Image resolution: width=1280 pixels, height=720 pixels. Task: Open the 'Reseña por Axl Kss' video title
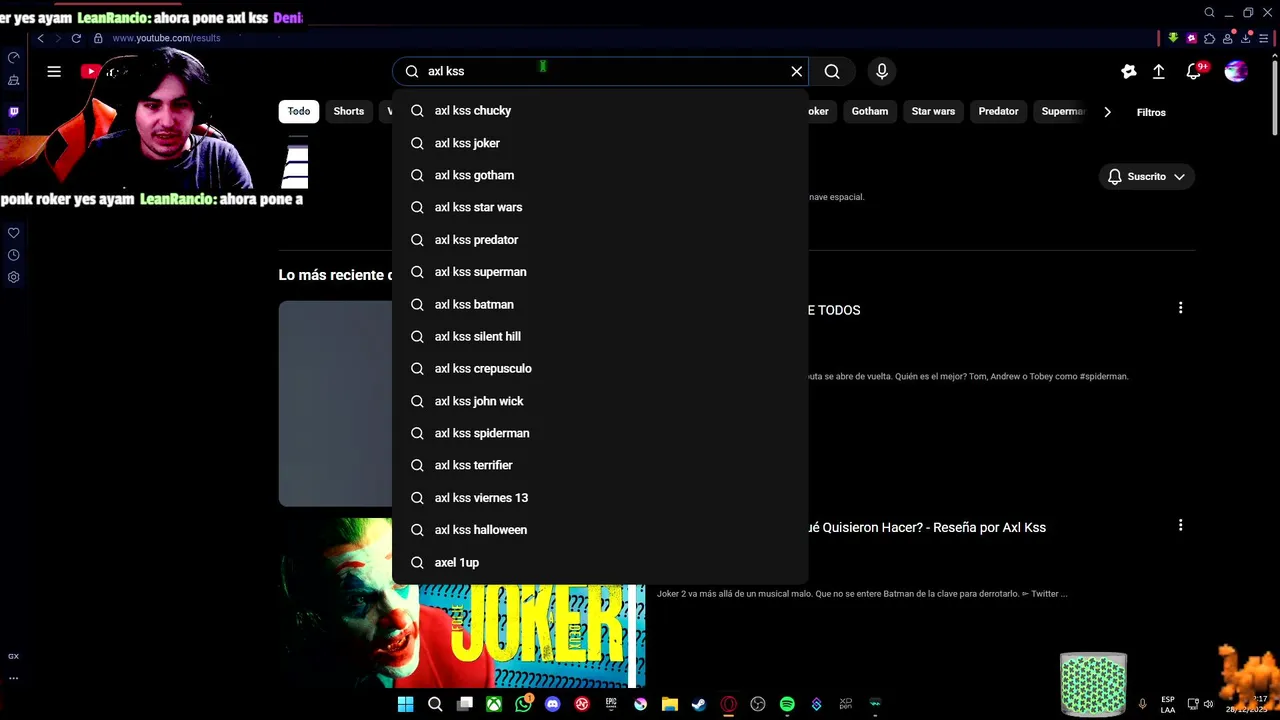[x=927, y=527]
